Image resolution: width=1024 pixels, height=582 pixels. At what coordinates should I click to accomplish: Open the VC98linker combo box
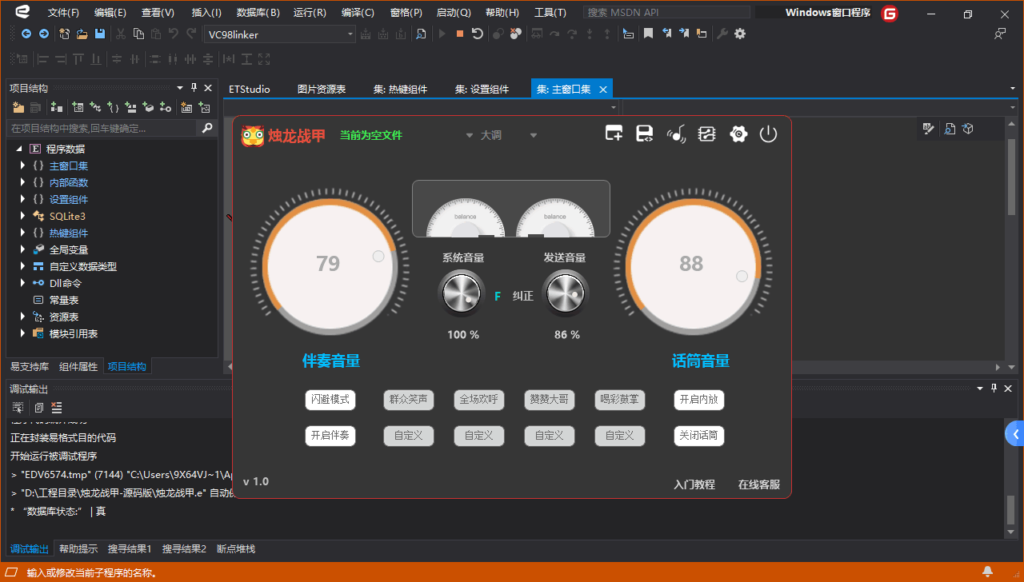[x=280, y=34]
